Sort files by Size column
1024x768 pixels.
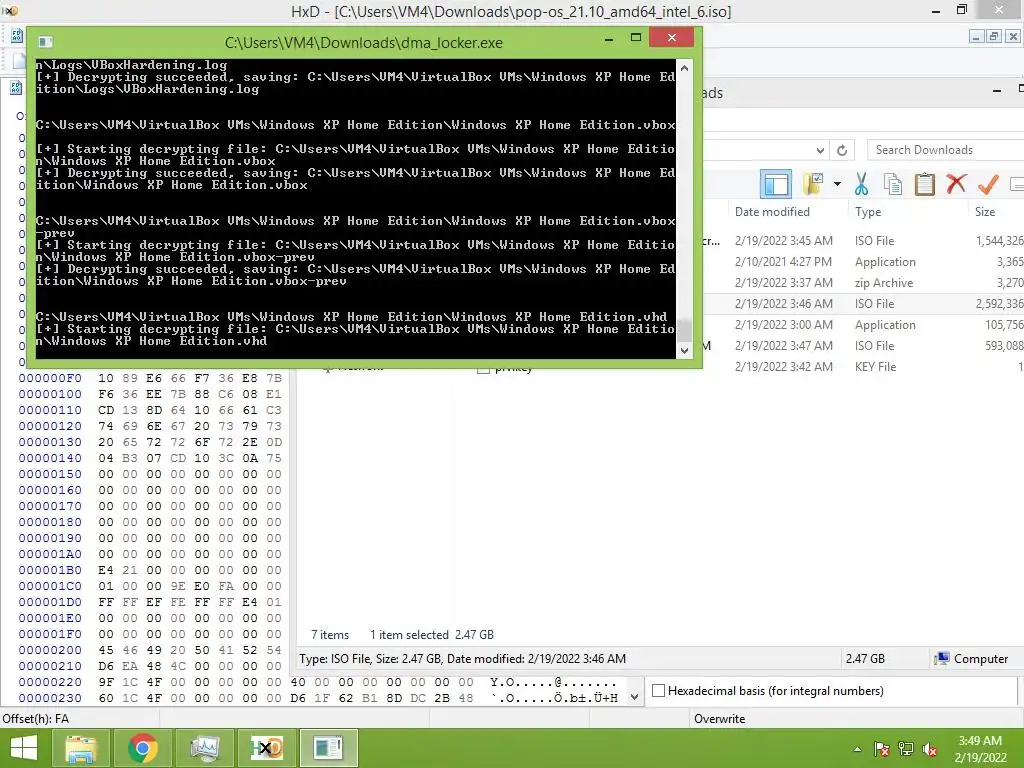coord(985,212)
